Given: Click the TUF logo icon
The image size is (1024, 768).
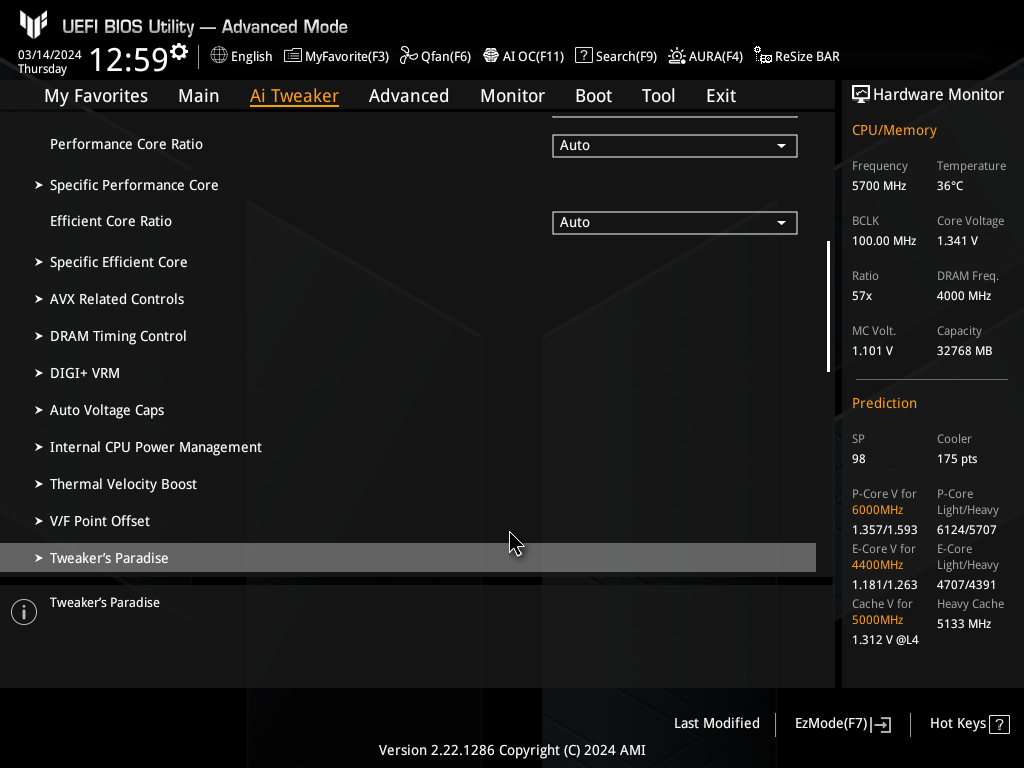Looking at the screenshot, I should [x=33, y=24].
